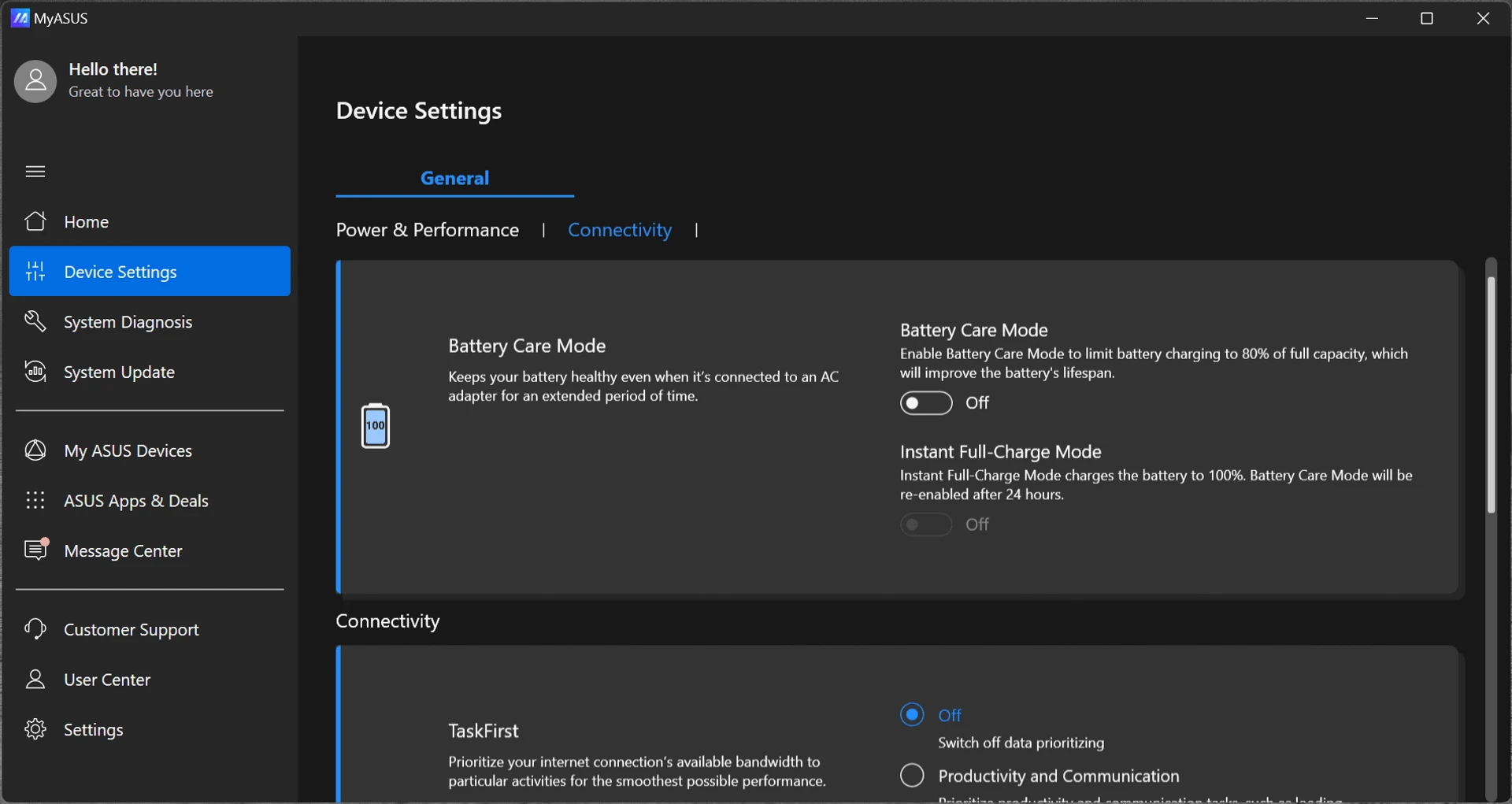Maximize the MyASUS window
Viewport: 1512px width, 804px height.
coord(1427,18)
